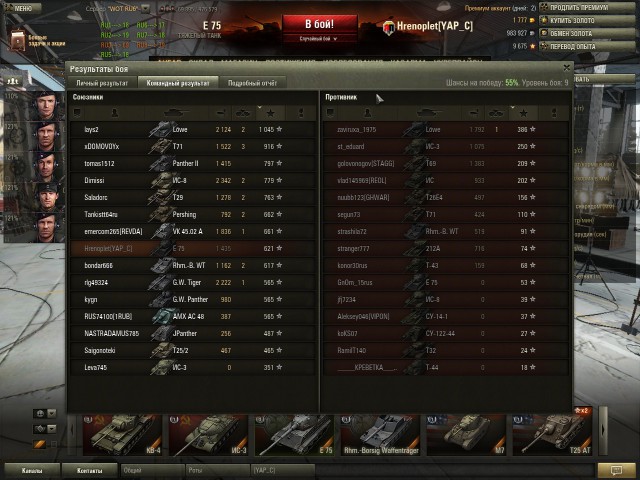Select ally player tomas1512
The width and height of the screenshot is (640, 480).
[x=192, y=163]
